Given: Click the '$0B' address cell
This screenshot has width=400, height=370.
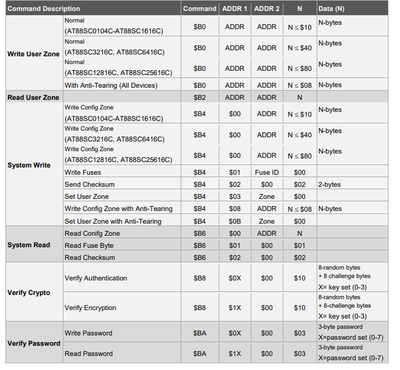Looking at the screenshot, I should (x=235, y=221).
